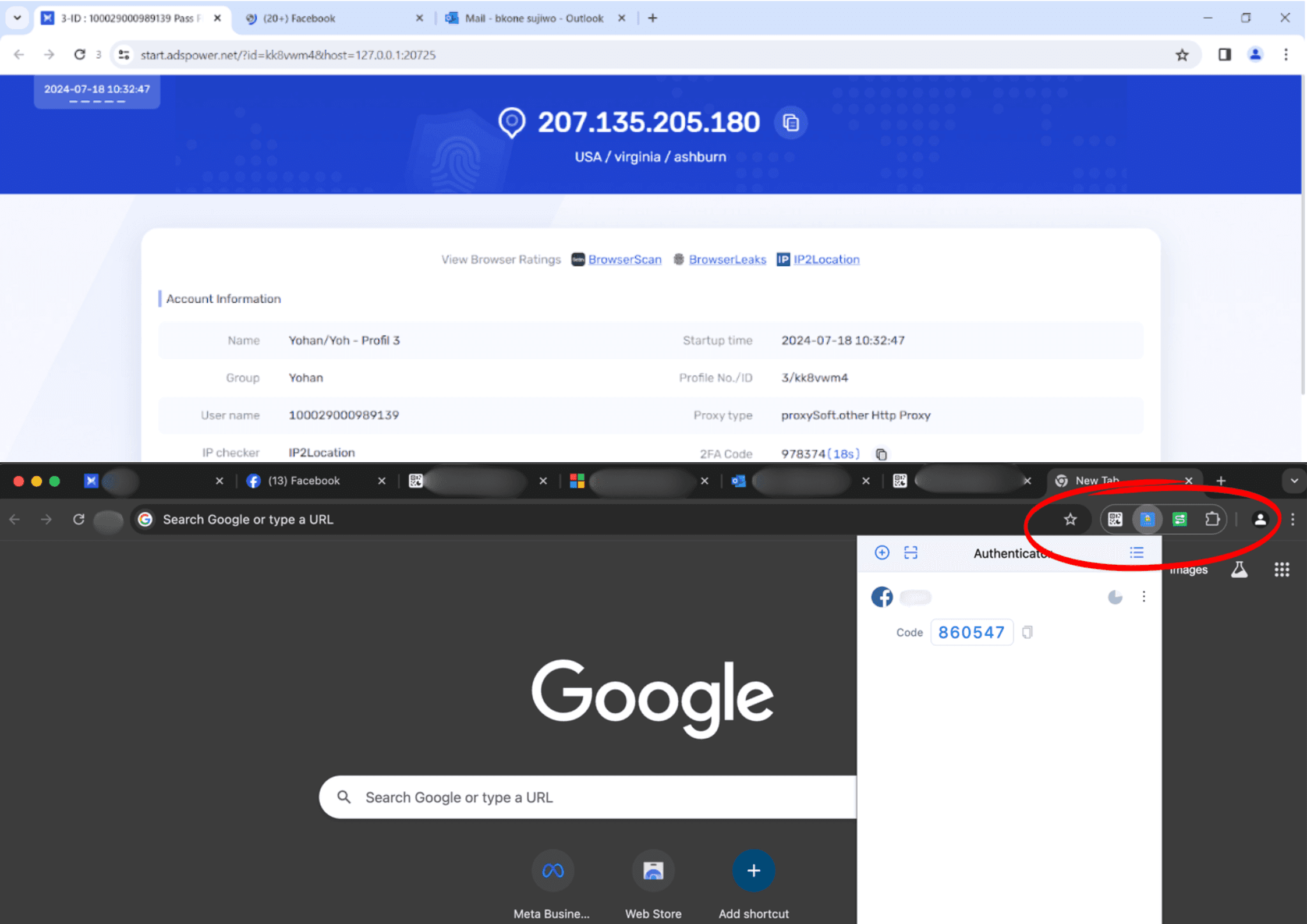The width and height of the screenshot is (1307, 924).
Task: Open the BrowserScan link
Action: (624, 260)
